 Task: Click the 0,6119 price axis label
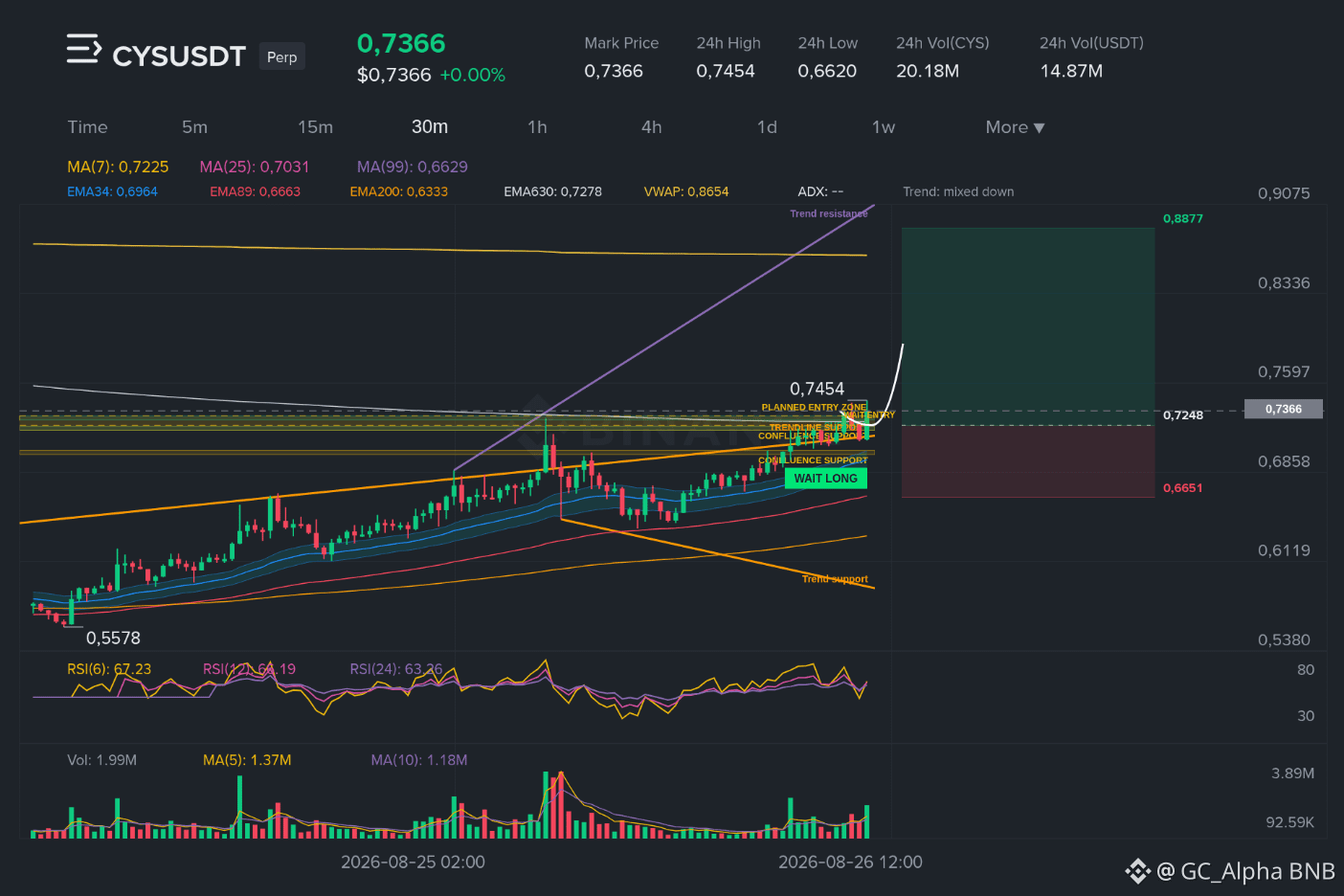click(x=1284, y=550)
